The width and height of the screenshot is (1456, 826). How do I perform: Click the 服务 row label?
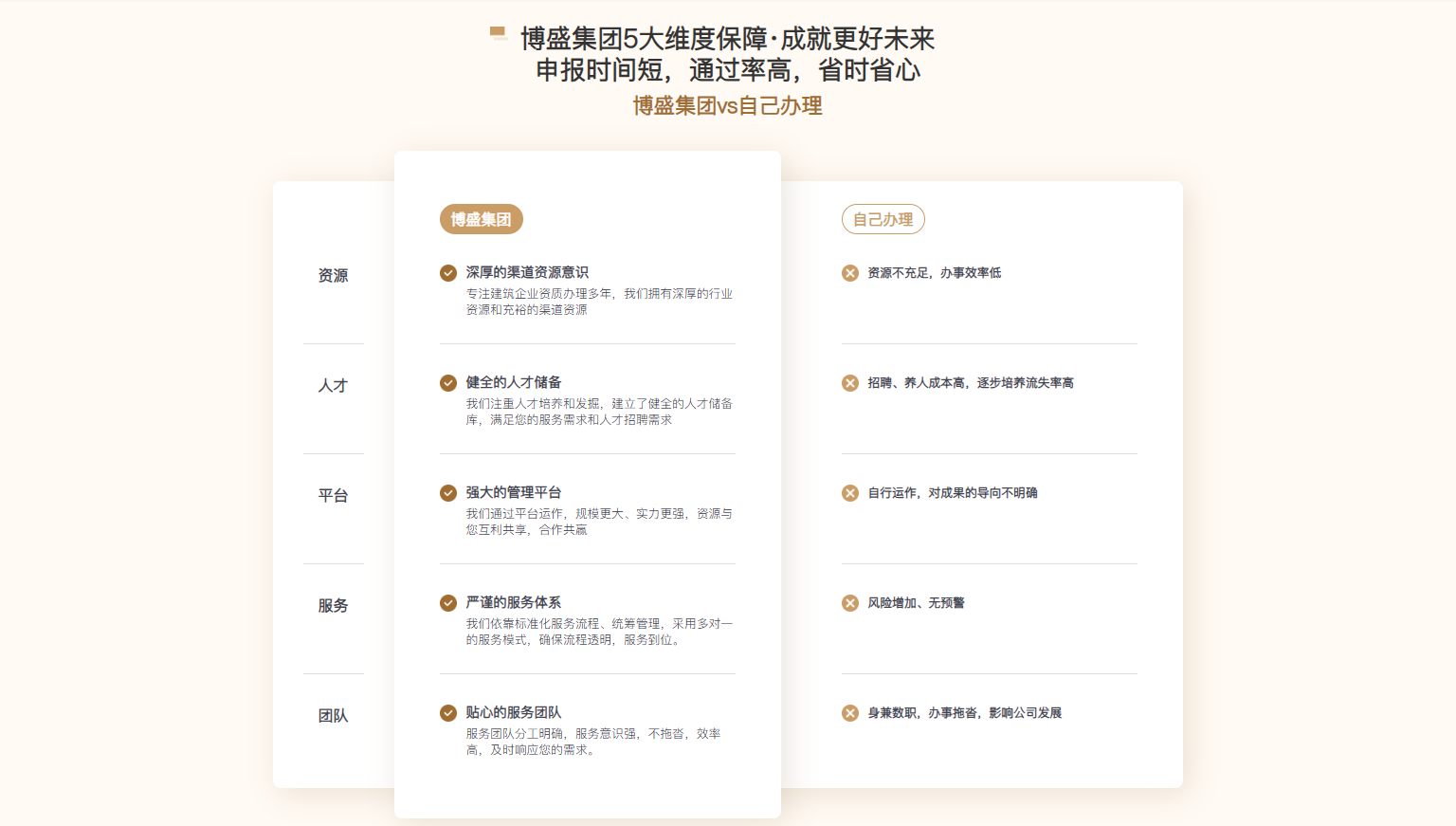pyautogui.click(x=334, y=605)
